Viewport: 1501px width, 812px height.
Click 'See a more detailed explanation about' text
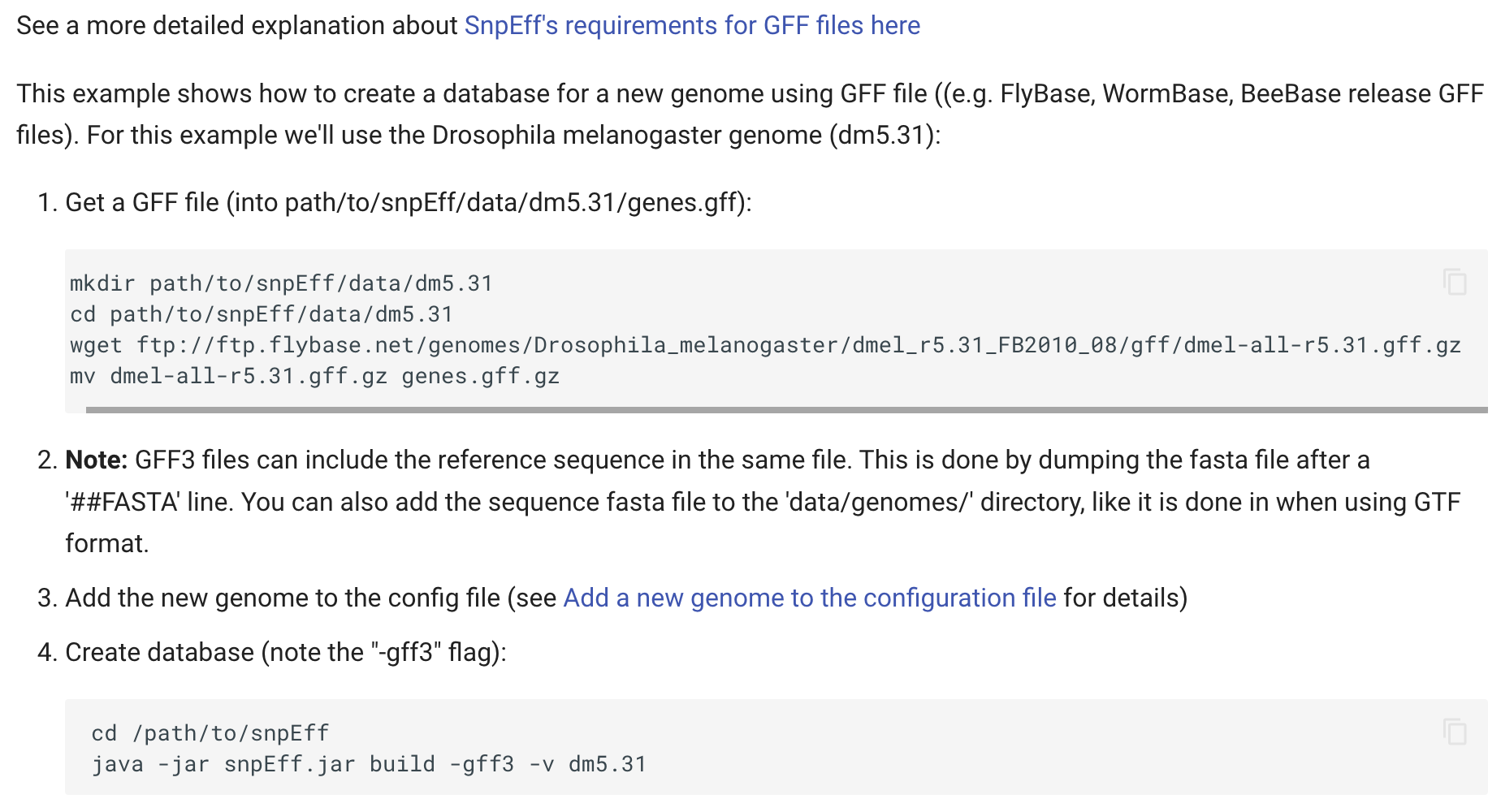coord(237,26)
